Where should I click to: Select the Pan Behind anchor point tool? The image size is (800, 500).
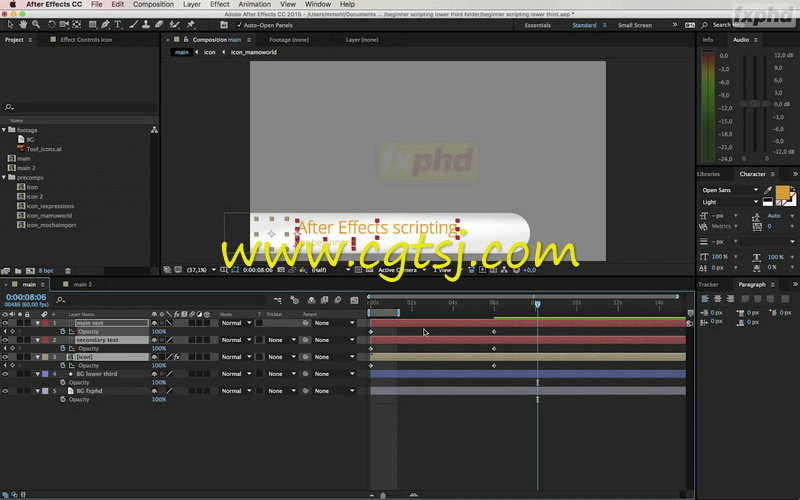coord(77,24)
